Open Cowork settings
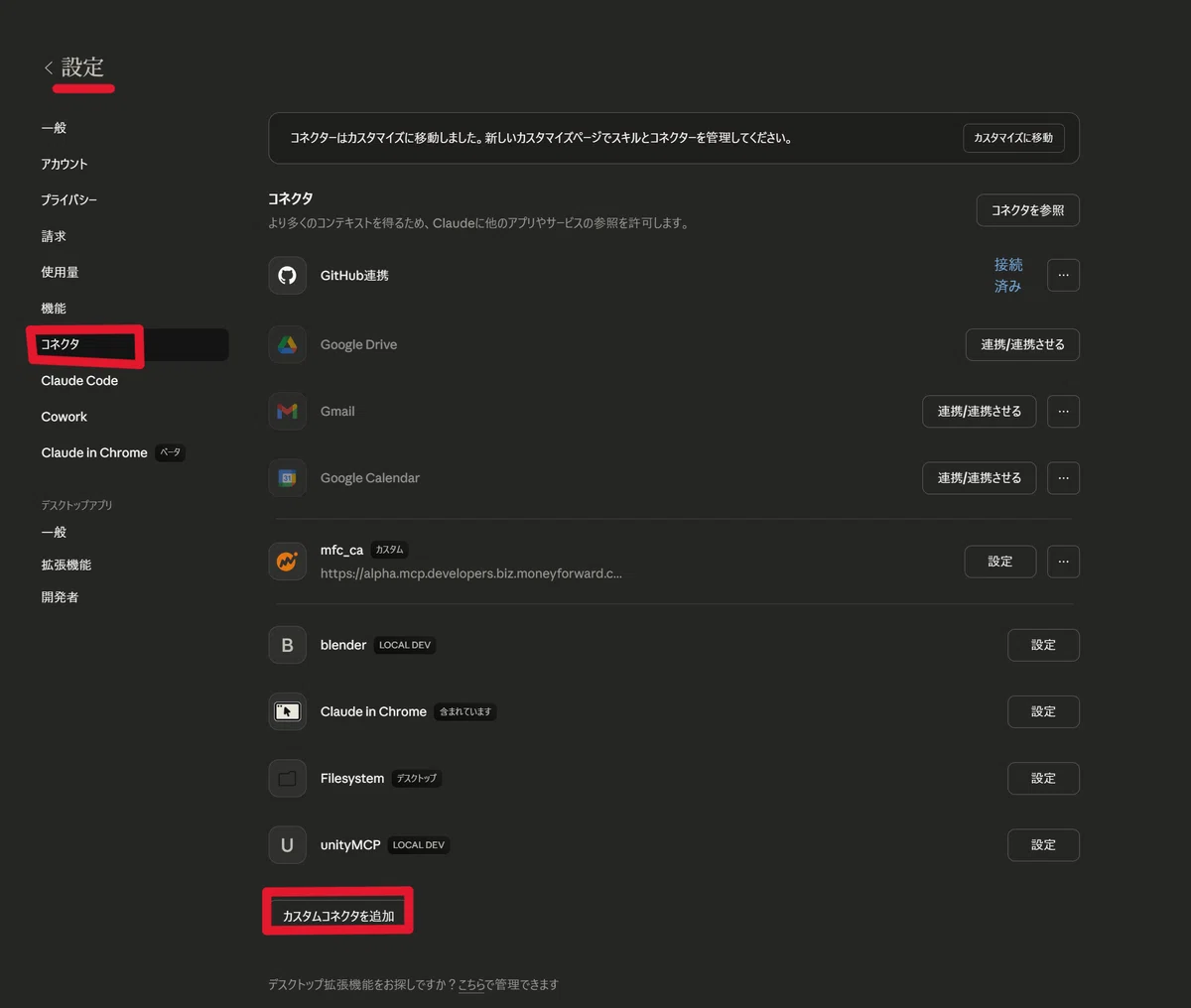Image resolution: width=1191 pixels, height=1008 pixels. coord(64,417)
